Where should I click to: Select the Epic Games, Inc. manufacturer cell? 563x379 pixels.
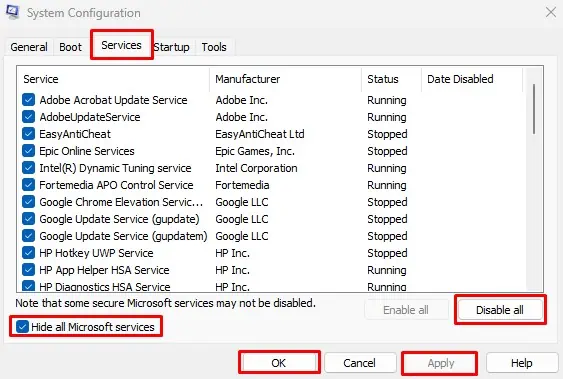pyautogui.click(x=255, y=151)
